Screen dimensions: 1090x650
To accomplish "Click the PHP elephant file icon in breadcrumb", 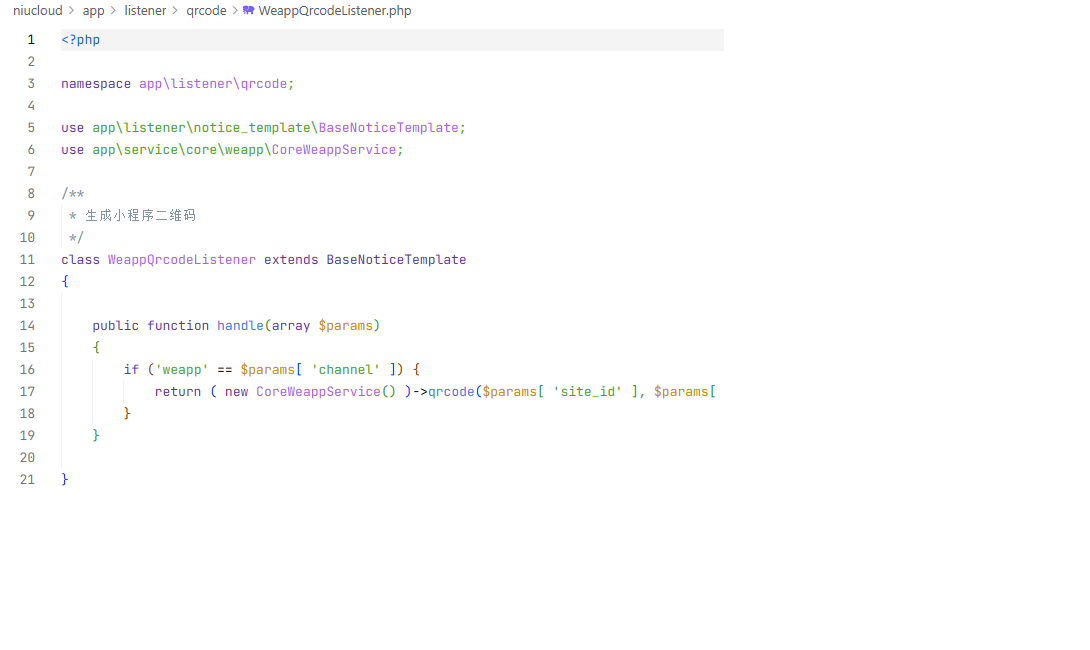I will tap(248, 10).
